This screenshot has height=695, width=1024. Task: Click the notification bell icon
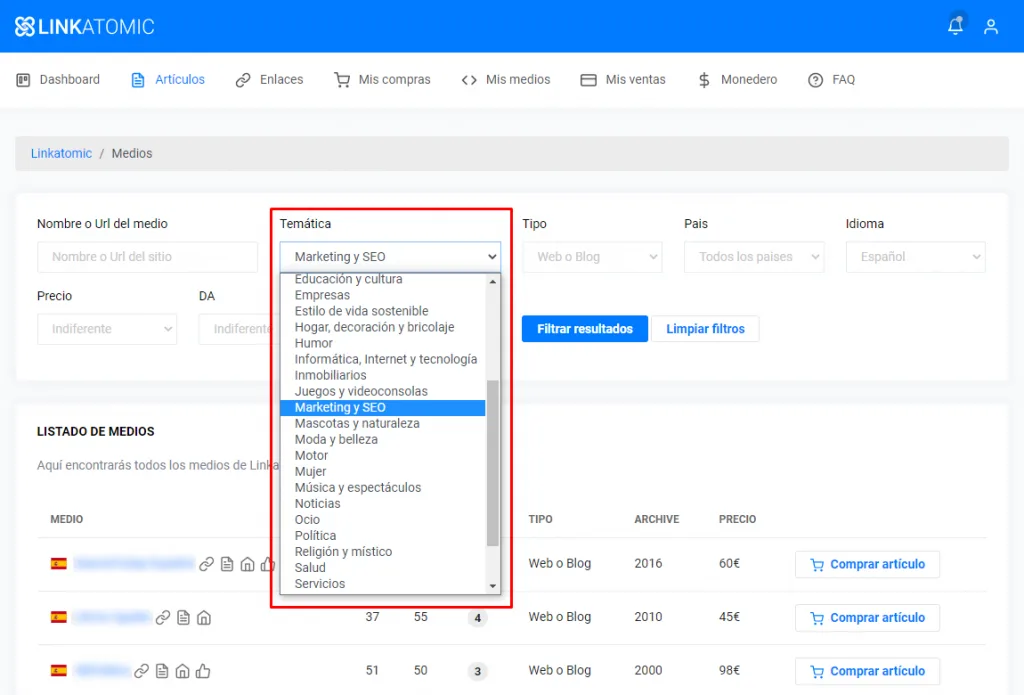[956, 27]
